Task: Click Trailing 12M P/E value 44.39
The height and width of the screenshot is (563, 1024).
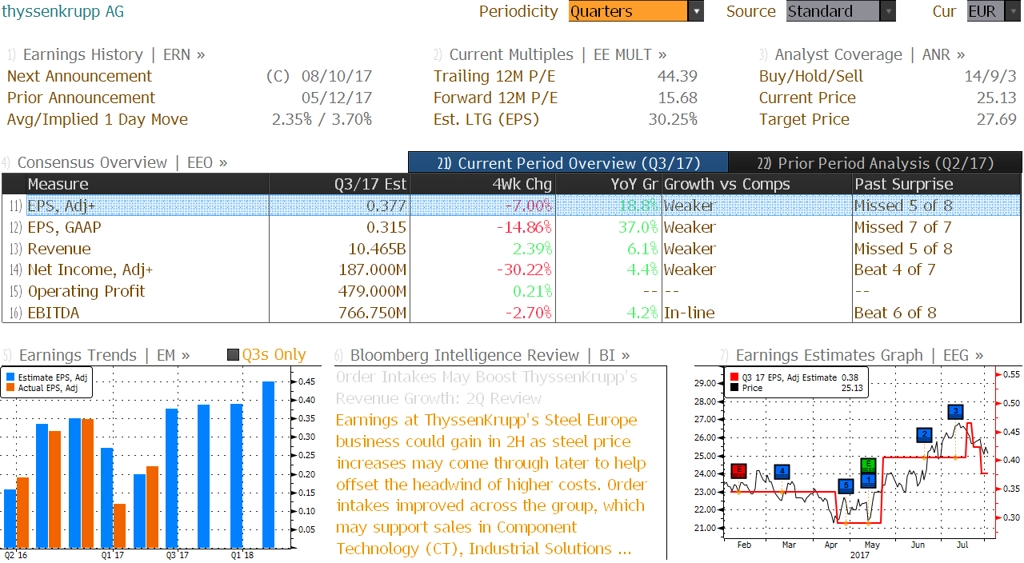Action: pos(677,76)
